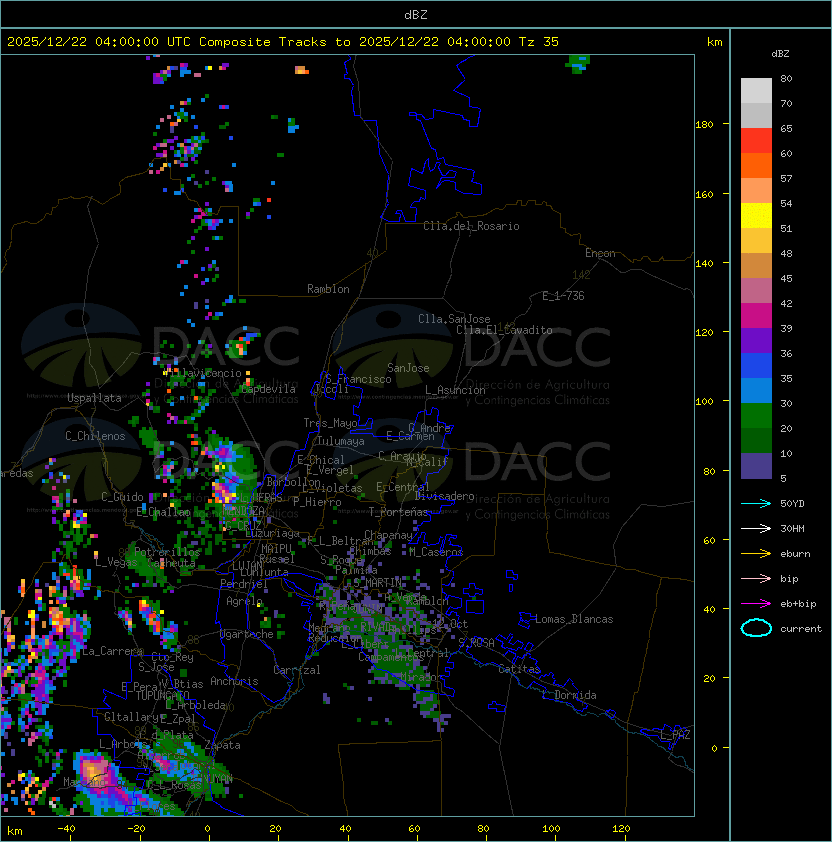Click the yellow UTC Composite Tracks timestamp header
This screenshot has width=832, height=842.
(283, 42)
